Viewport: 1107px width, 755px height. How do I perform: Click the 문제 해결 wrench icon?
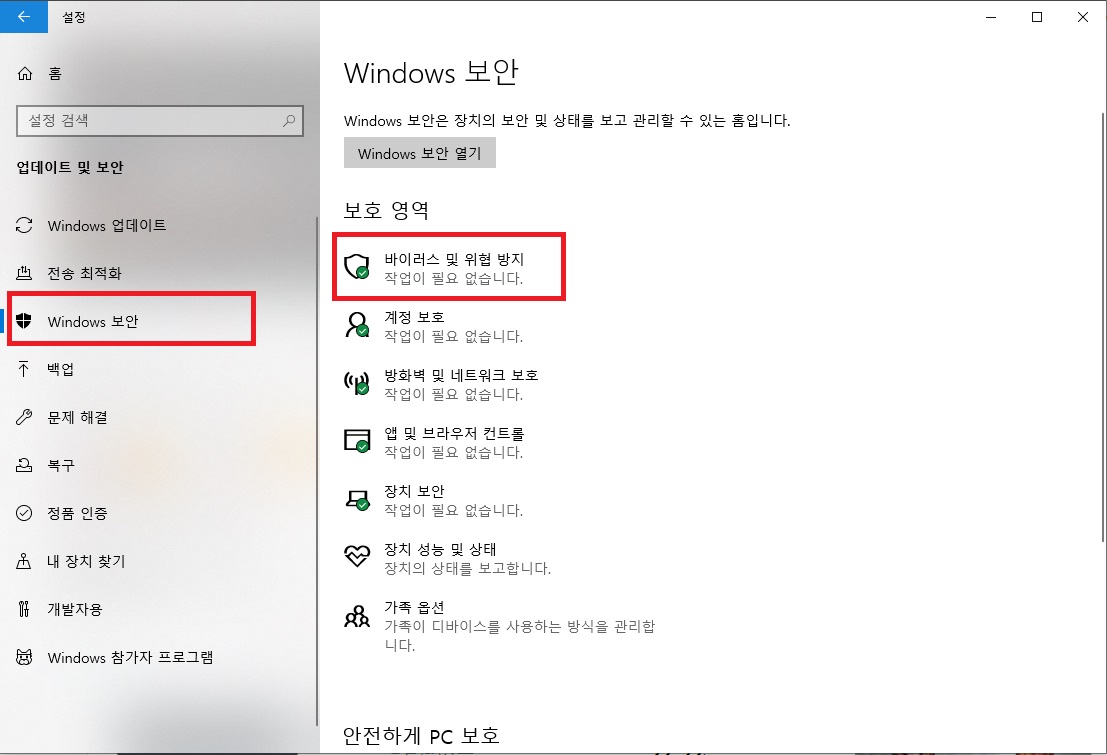[24, 417]
